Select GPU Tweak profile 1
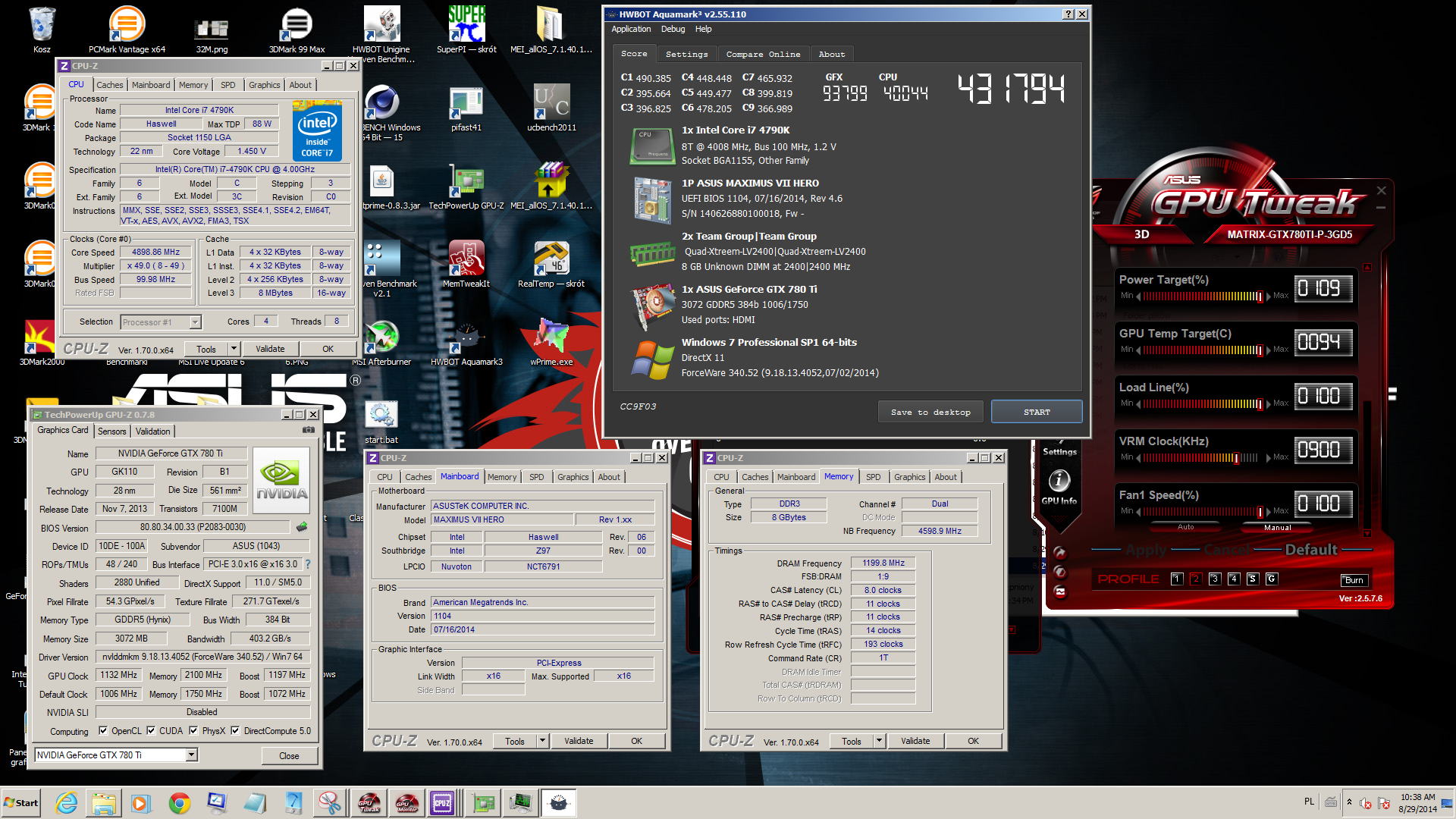The image size is (1456, 819). coord(1177,579)
